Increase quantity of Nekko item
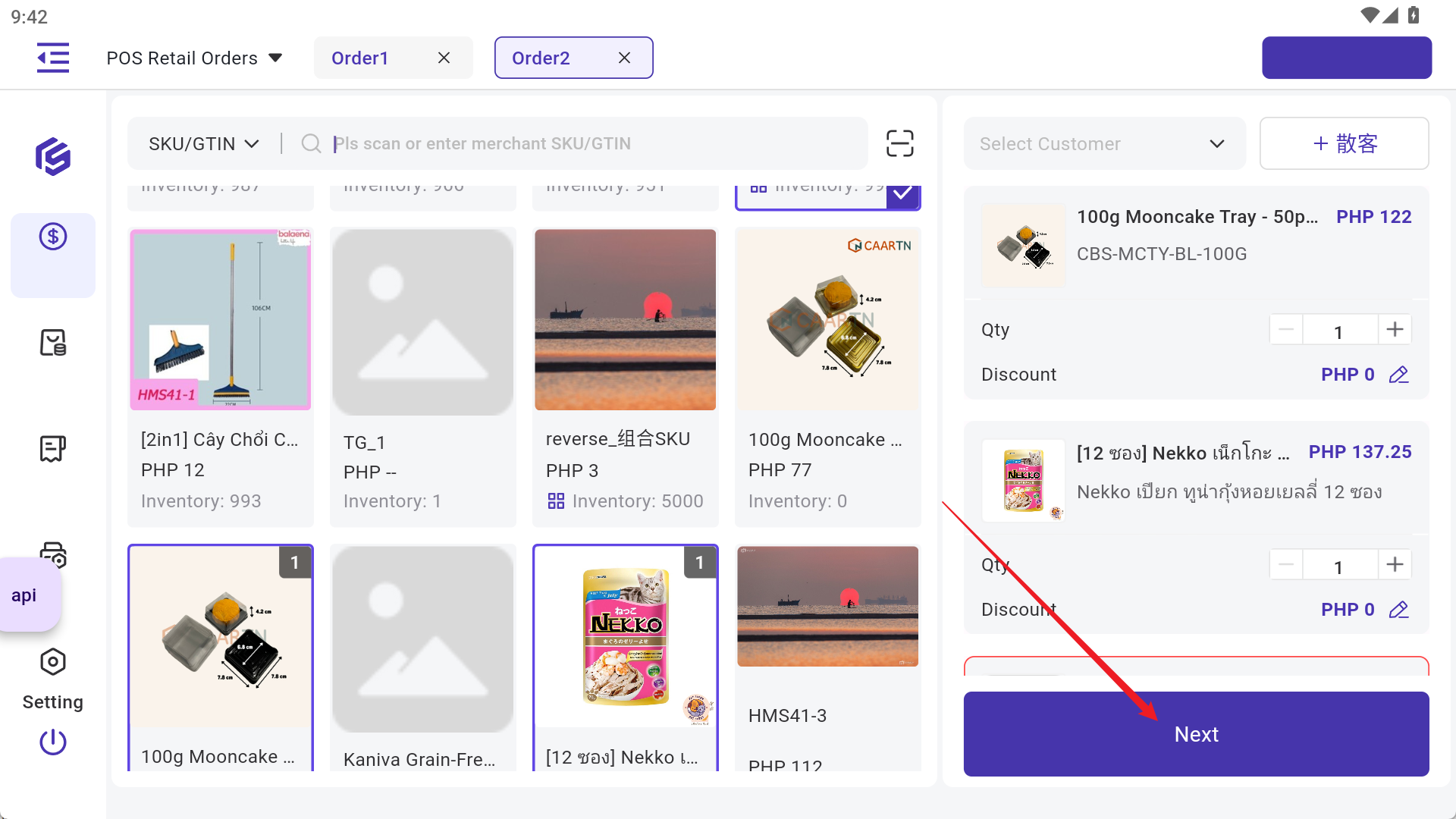Viewport: 1456px width, 819px height. [1395, 565]
